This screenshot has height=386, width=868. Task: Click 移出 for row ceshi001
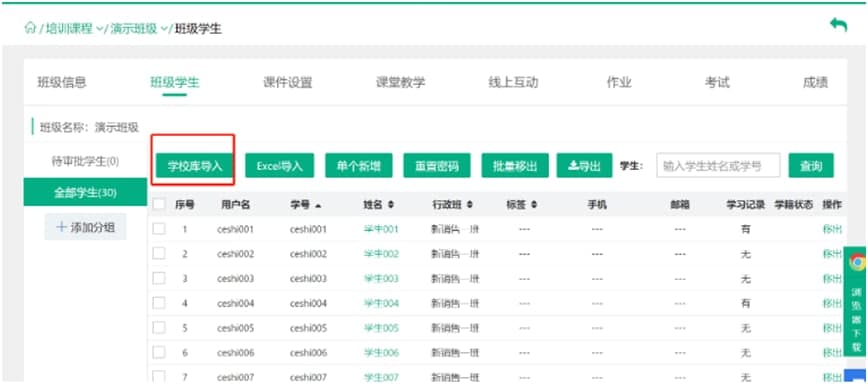coord(832,229)
